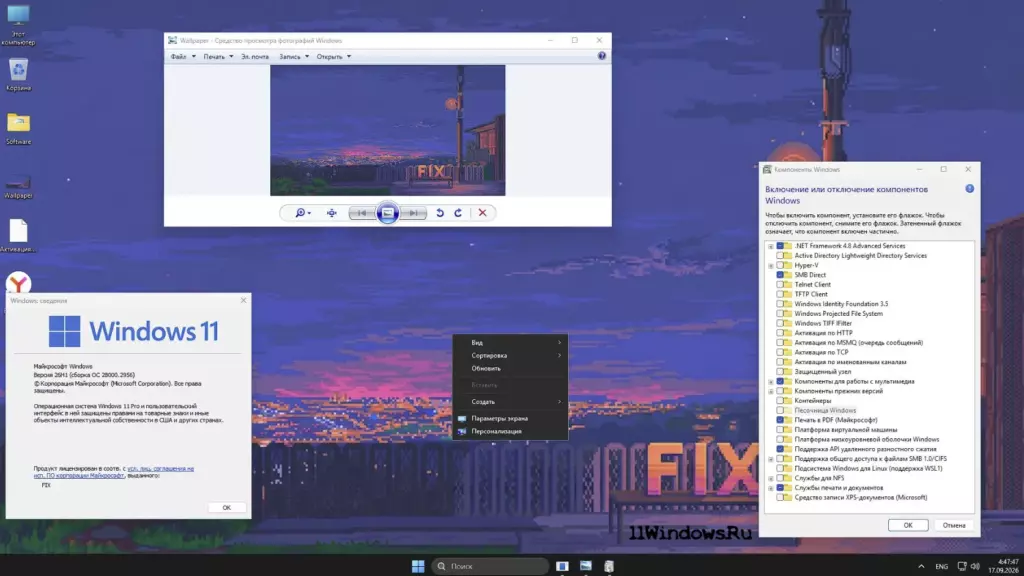Open the Активация text file on desktop
This screenshot has width=1024, height=576.
coord(18,235)
